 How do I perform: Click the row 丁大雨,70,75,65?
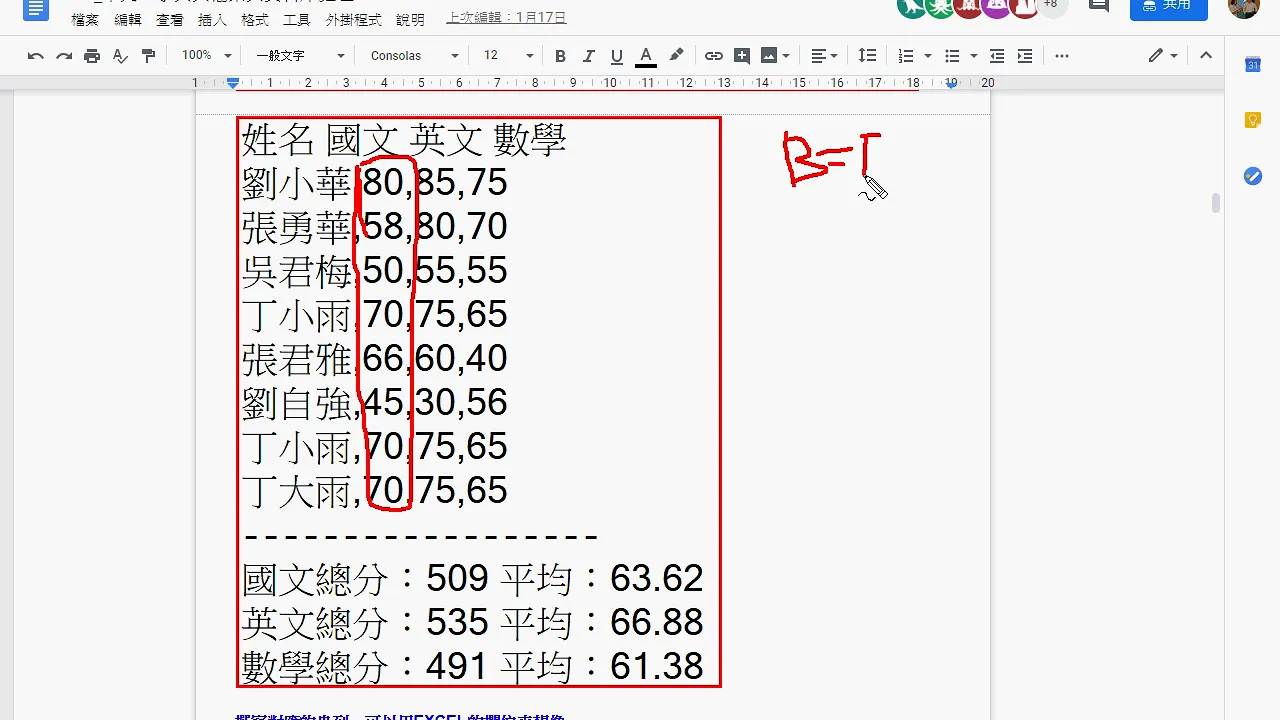coord(374,491)
